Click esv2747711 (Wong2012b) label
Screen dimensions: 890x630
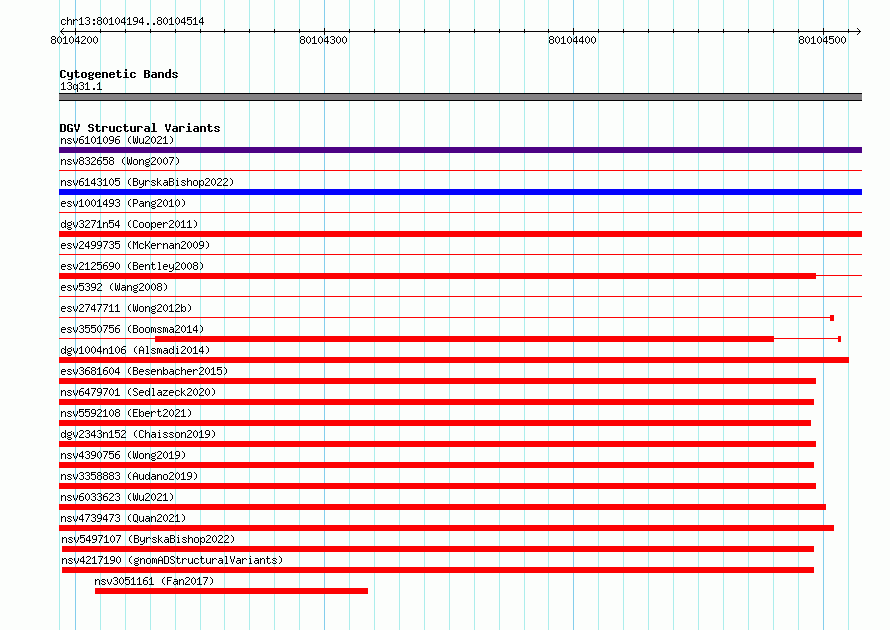click(126, 308)
